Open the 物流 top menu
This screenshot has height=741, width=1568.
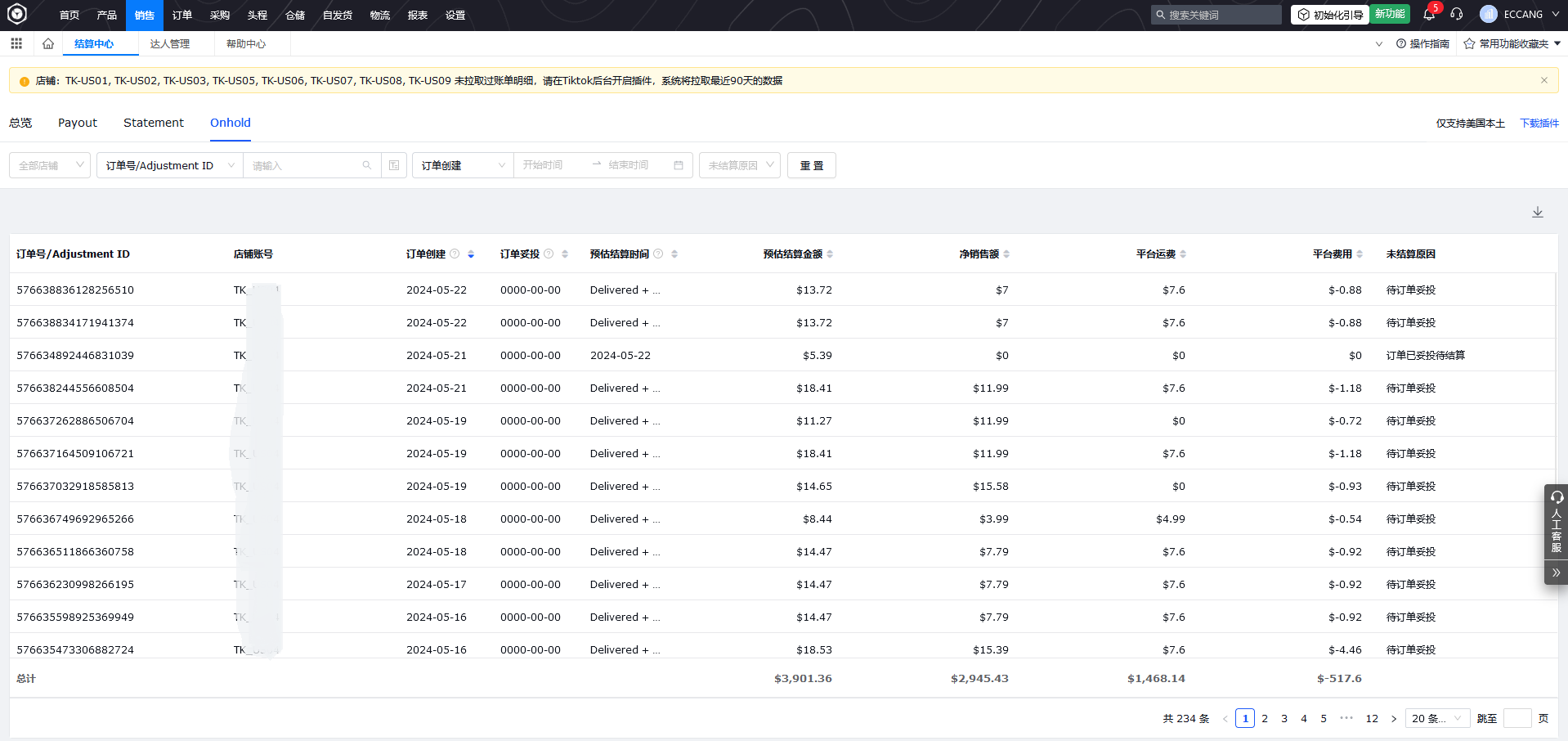(x=380, y=15)
